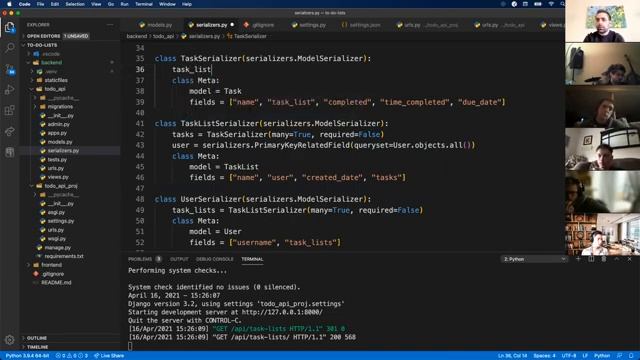Open the File menu
The height and width of the screenshot is (360, 640).
tap(40, 4)
